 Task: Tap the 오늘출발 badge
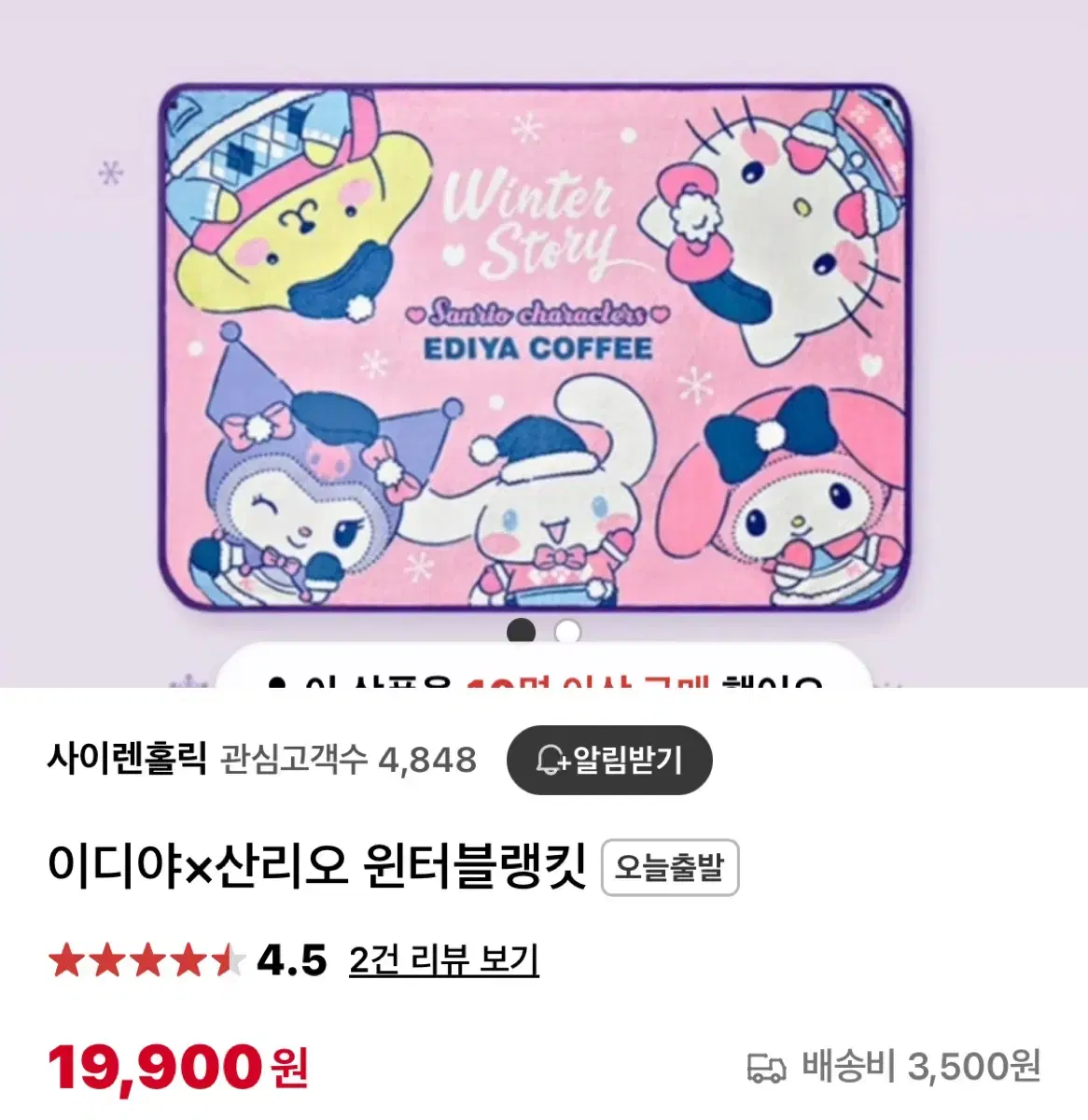click(670, 868)
